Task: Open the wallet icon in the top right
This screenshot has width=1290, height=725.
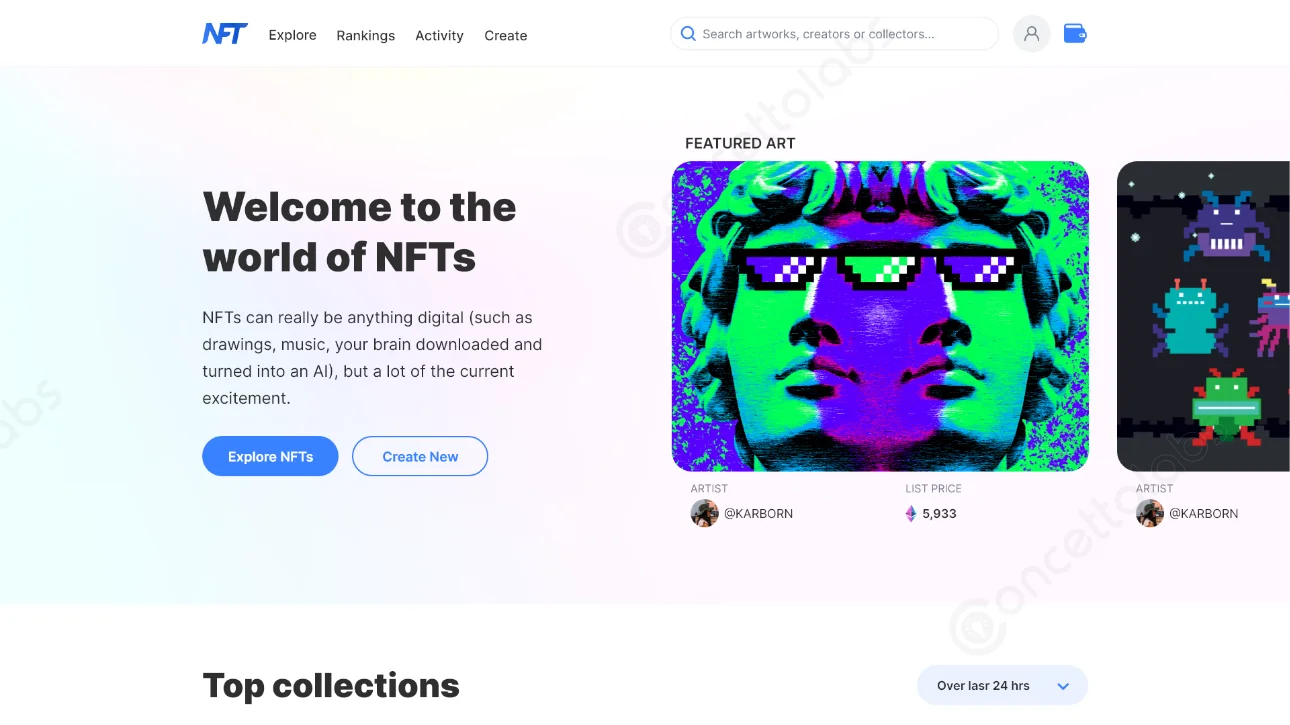Action: point(1074,33)
